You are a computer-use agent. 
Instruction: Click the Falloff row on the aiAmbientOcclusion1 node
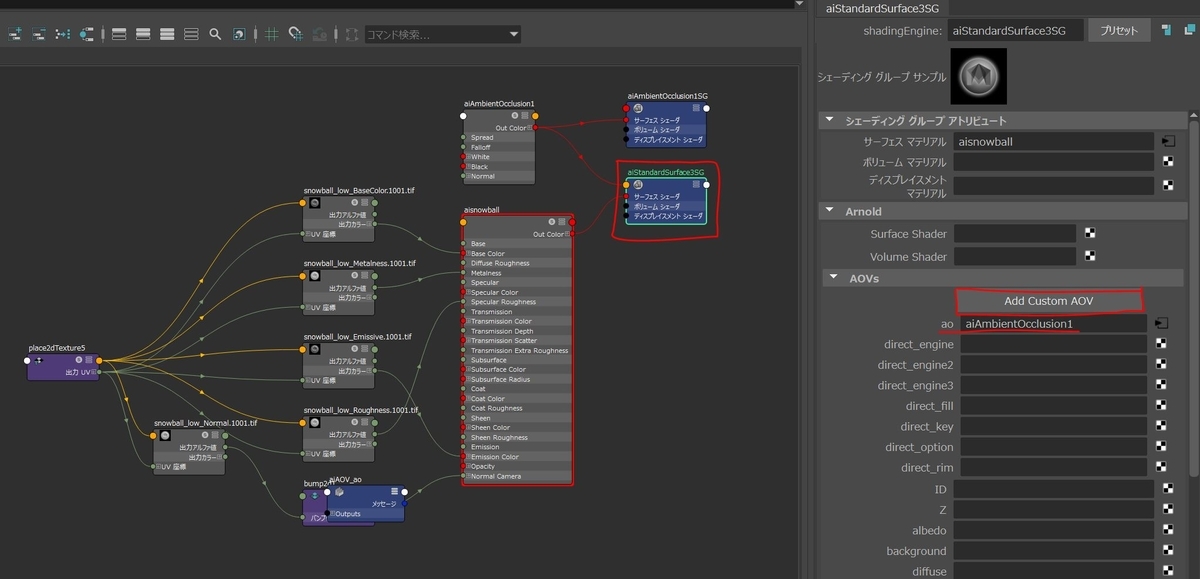pyautogui.click(x=498, y=147)
